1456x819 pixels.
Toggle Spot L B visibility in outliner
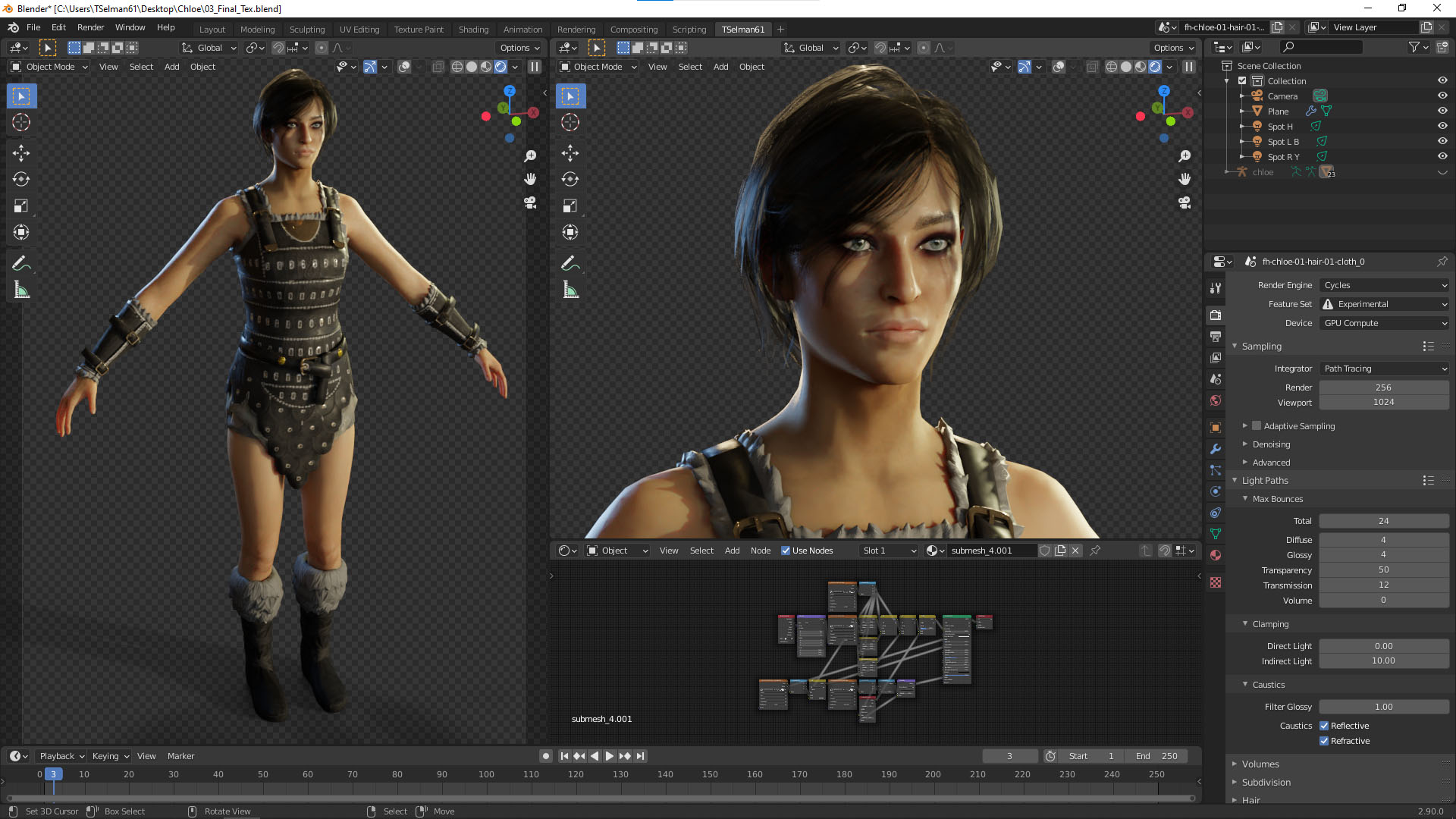pos(1442,141)
